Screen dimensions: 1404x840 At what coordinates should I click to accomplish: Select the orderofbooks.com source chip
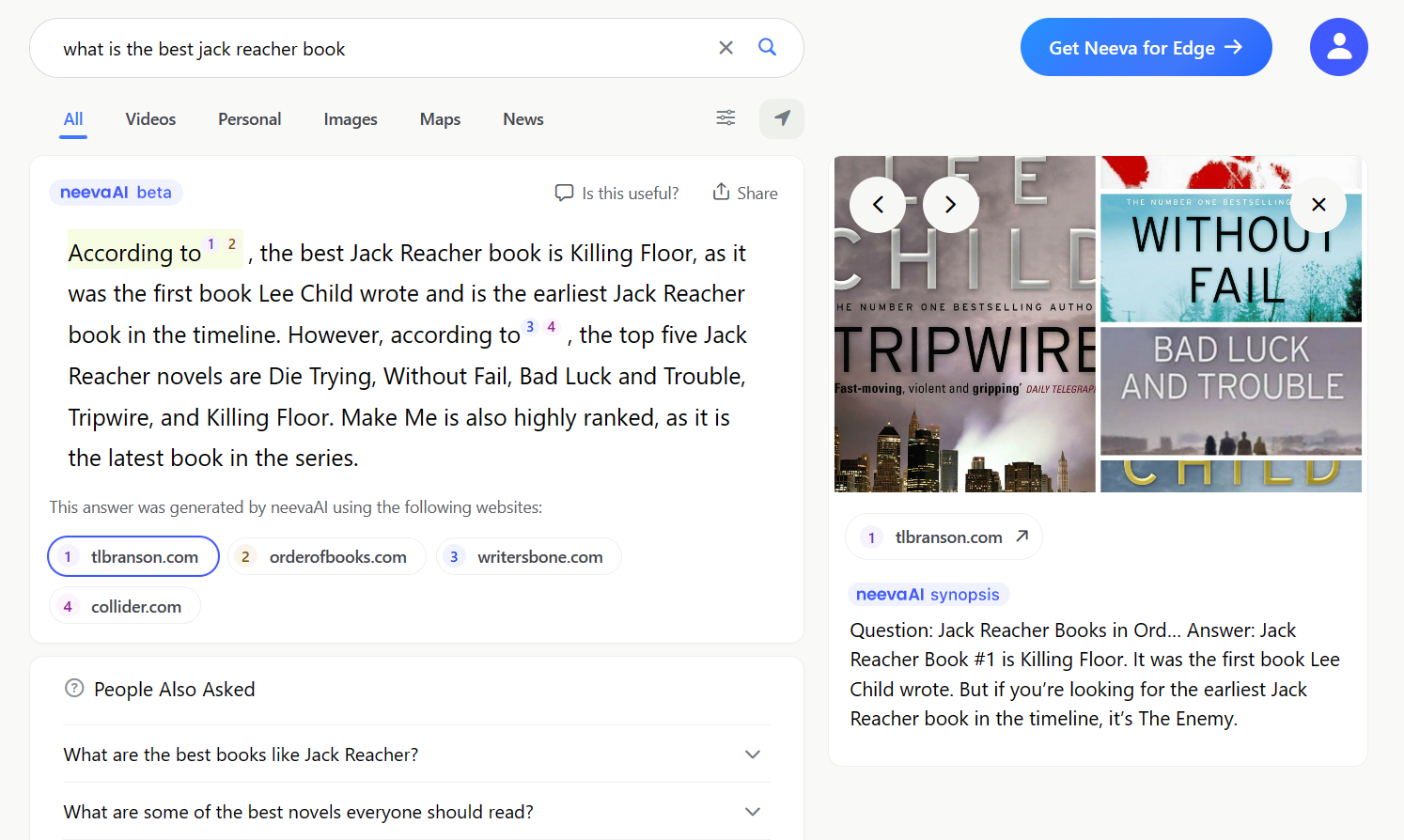(327, 556)
